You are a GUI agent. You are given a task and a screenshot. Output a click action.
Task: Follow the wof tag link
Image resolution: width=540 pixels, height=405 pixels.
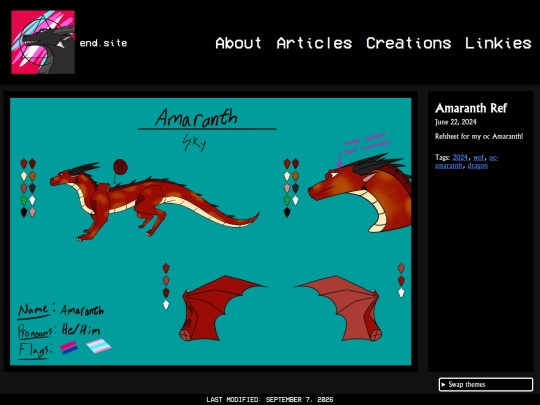(478, 157)
